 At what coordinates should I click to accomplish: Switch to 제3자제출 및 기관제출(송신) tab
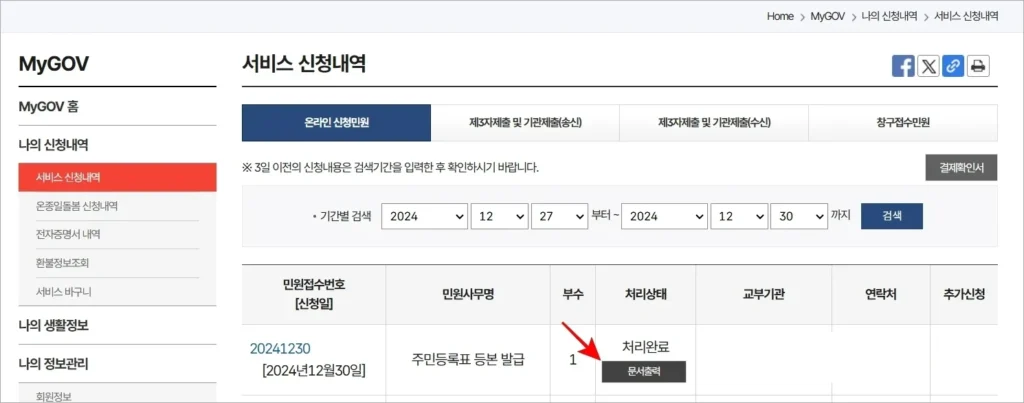525,123
